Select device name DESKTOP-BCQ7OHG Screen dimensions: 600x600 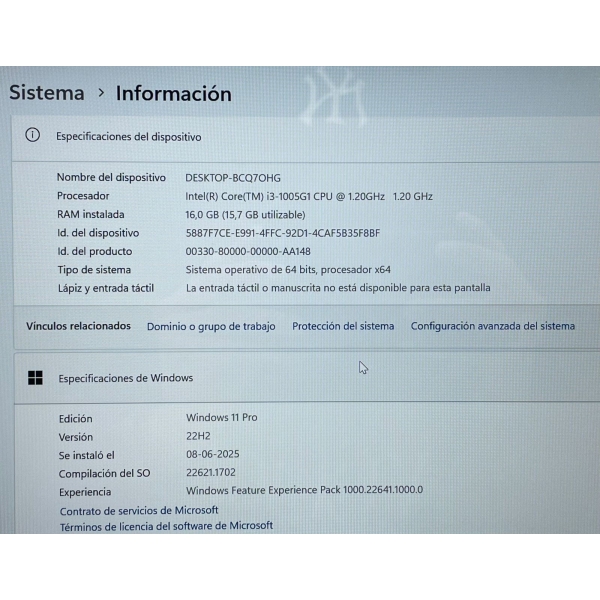(233, 178)
